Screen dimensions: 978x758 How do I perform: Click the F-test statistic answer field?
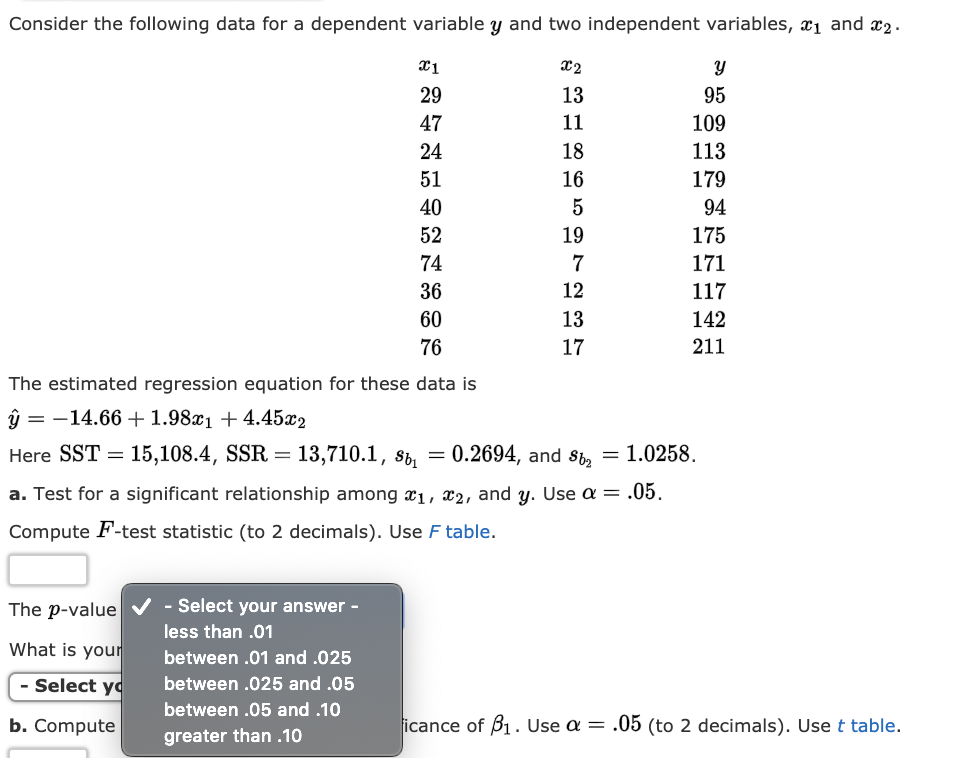[48, 569]
